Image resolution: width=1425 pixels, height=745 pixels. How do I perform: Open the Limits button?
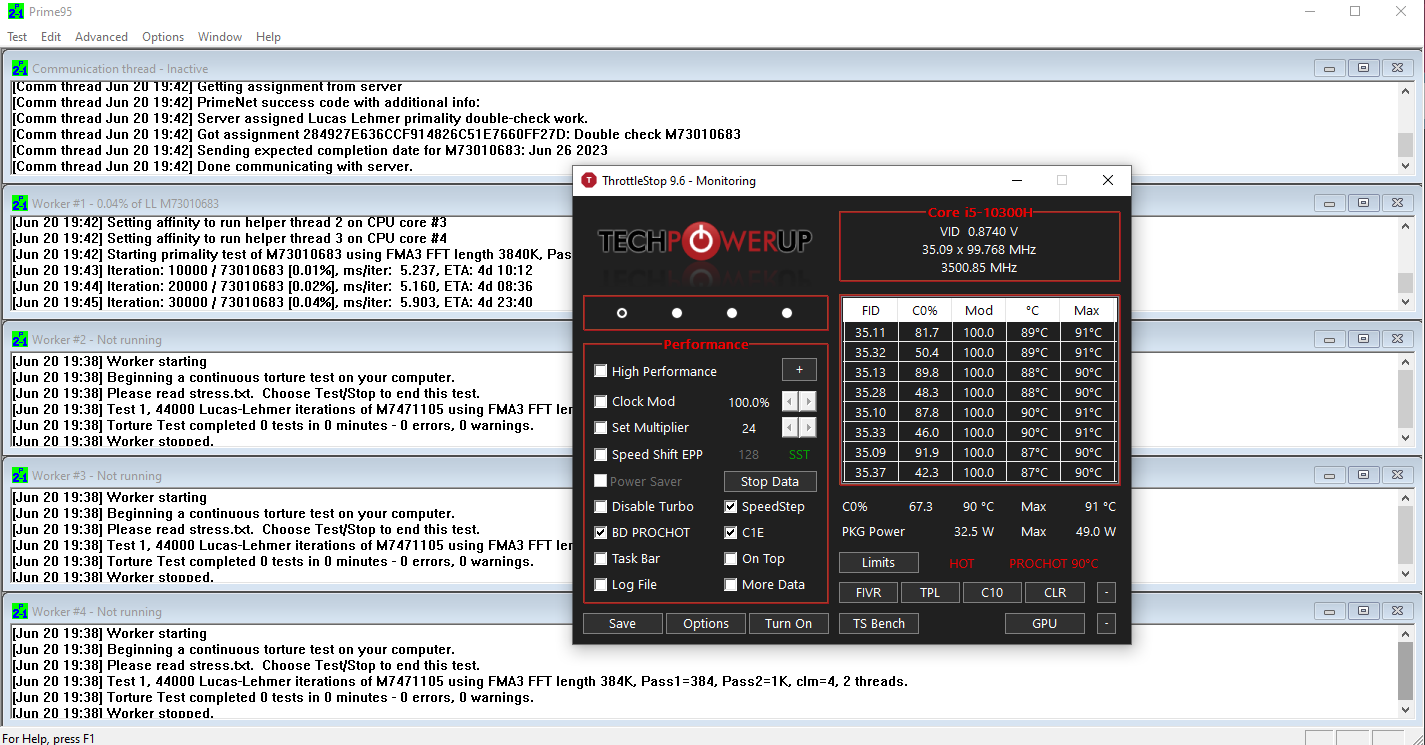click(879, 562)
